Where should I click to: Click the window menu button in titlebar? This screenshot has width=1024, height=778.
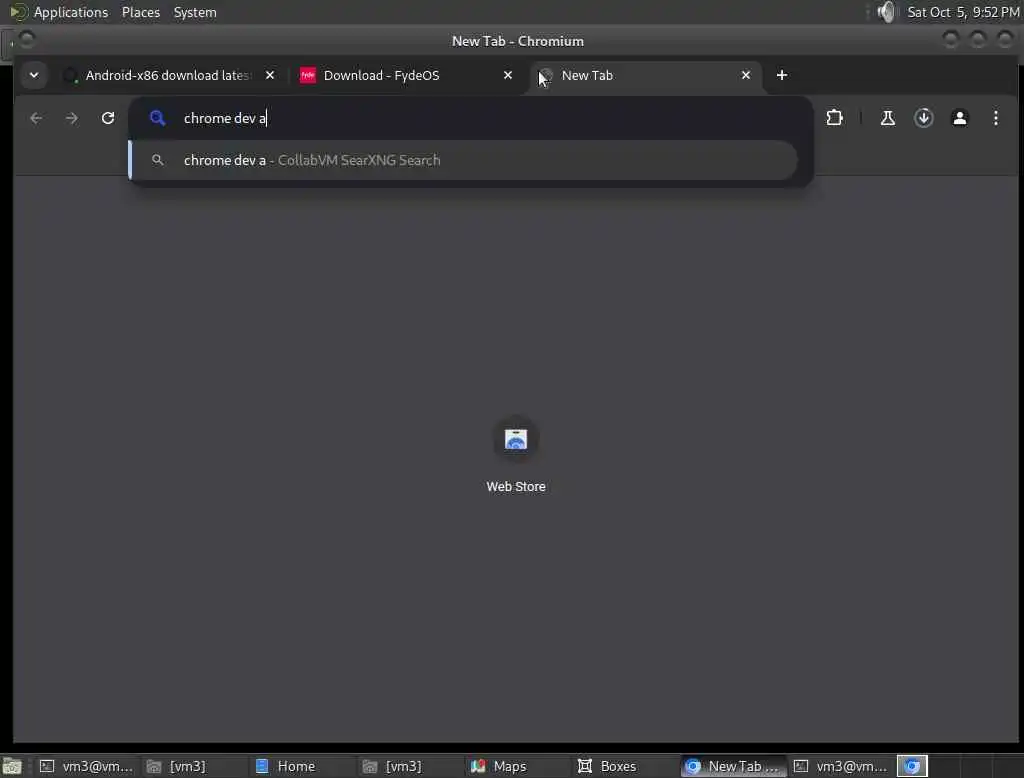(27, 39)
